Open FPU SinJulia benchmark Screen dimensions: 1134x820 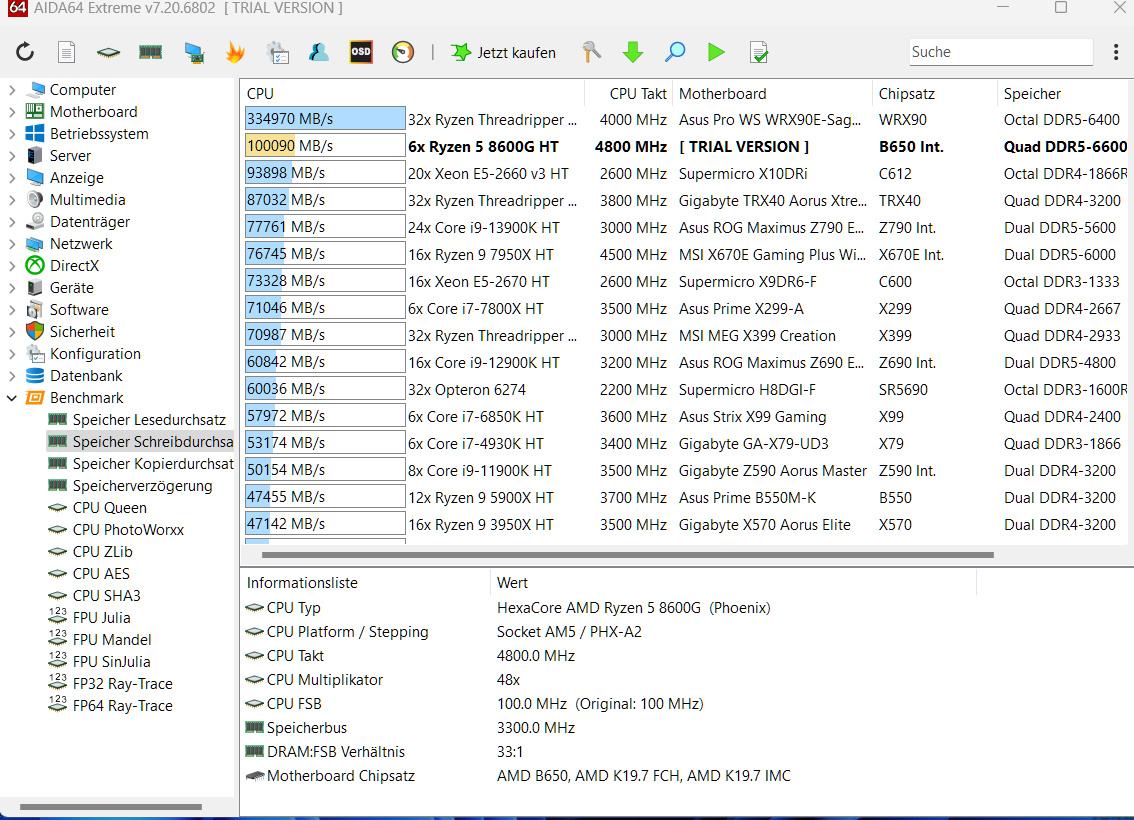click(111, 662)
